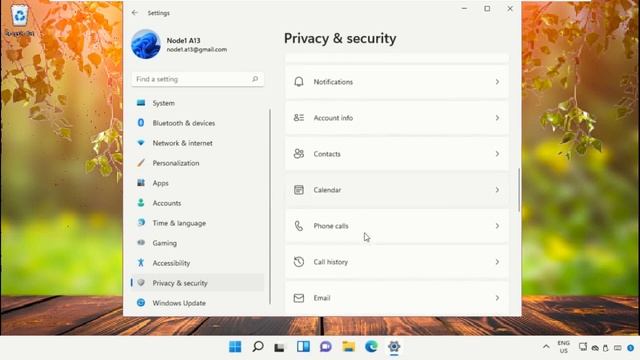Open Gaming category in sidebar
Viewport: 640px width, 360px height.
click(x=198, y=243)
